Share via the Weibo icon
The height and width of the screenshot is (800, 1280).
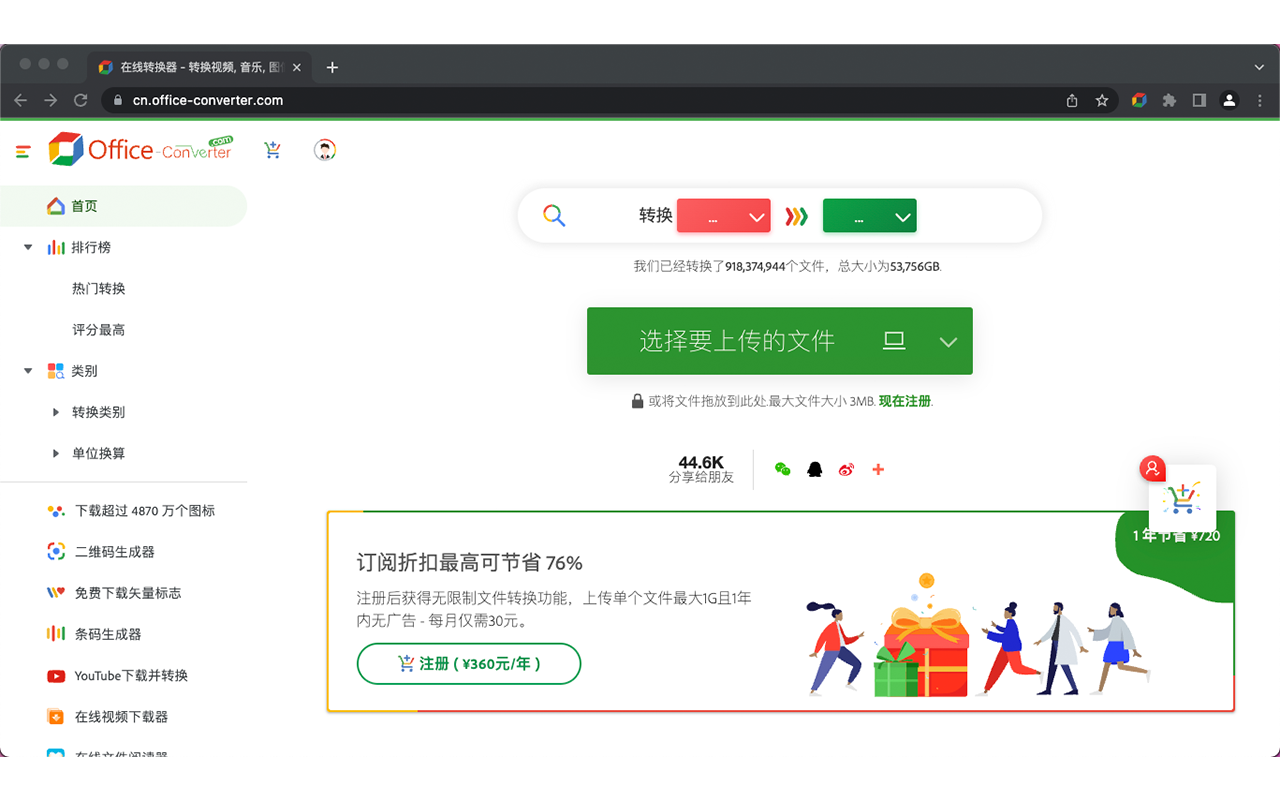tap(846, 468)
